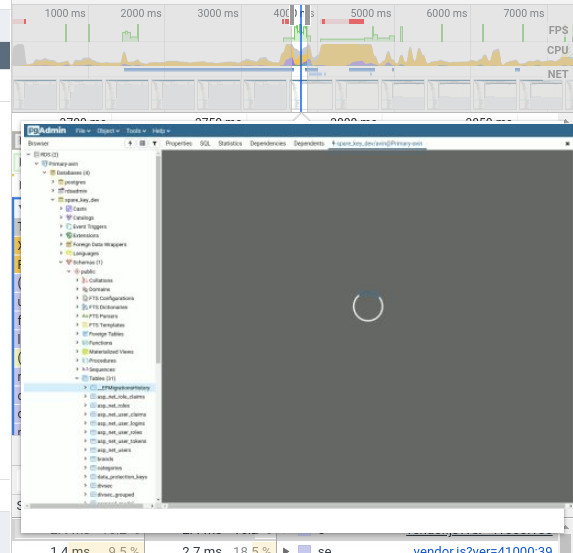Select the Catalogs node icon
573x553 pixels.
(x=69, y=217)
